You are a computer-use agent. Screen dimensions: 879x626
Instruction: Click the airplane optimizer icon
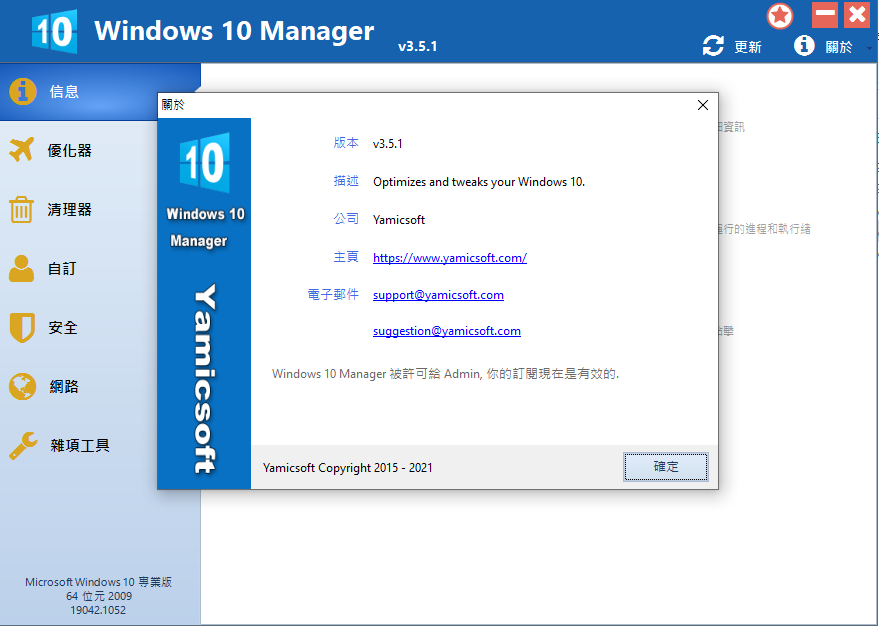tap(22, 150)
